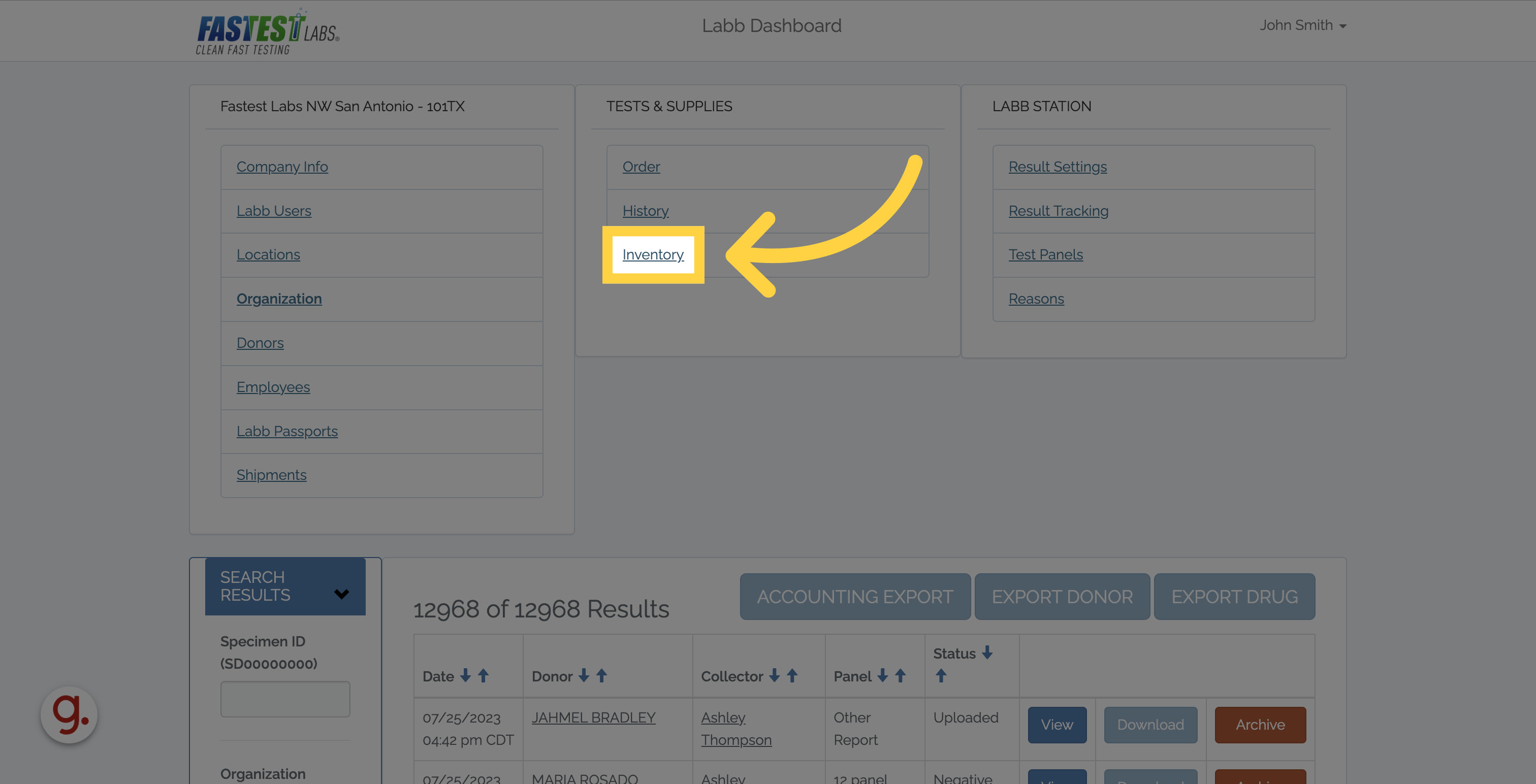Screen dimensions: 1536x784
Task: Open the red g. floating widget
Action: pos(69,714)
